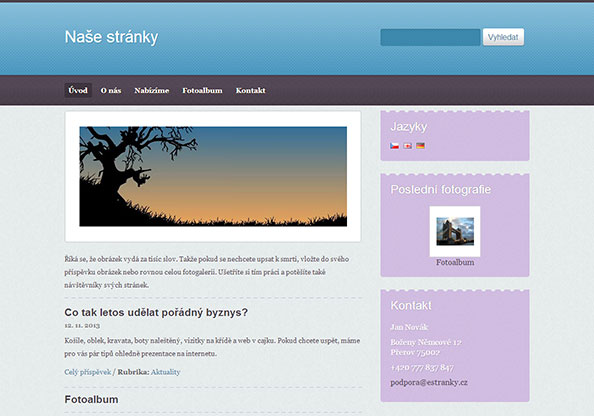Read more via the Celý příspěvek link
Image resolution: width=594 pixels, height=416 pixels.
88,372
